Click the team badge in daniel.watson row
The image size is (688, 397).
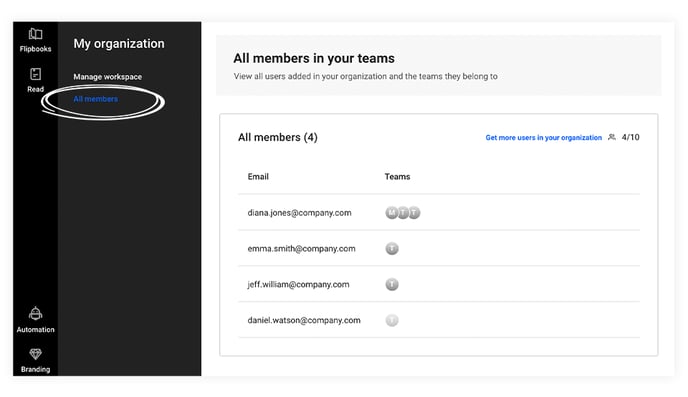click(392, 320)
